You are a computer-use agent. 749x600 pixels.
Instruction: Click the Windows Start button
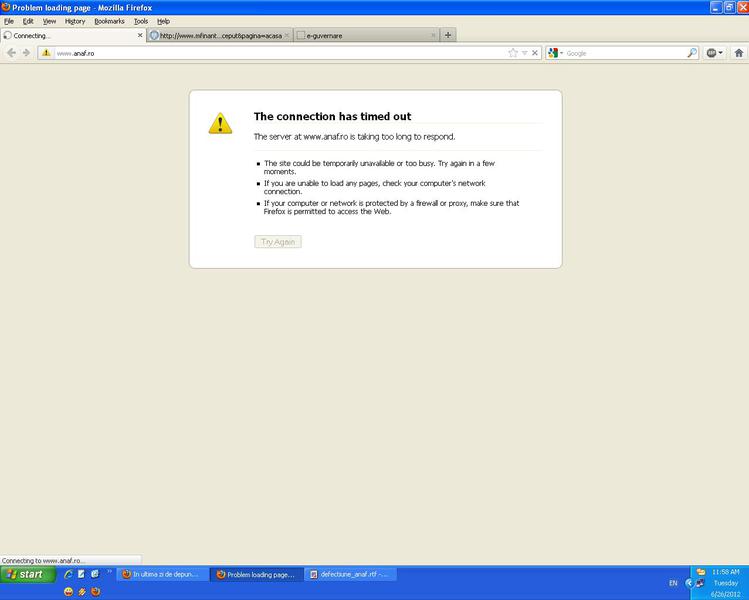pos(27,575)
